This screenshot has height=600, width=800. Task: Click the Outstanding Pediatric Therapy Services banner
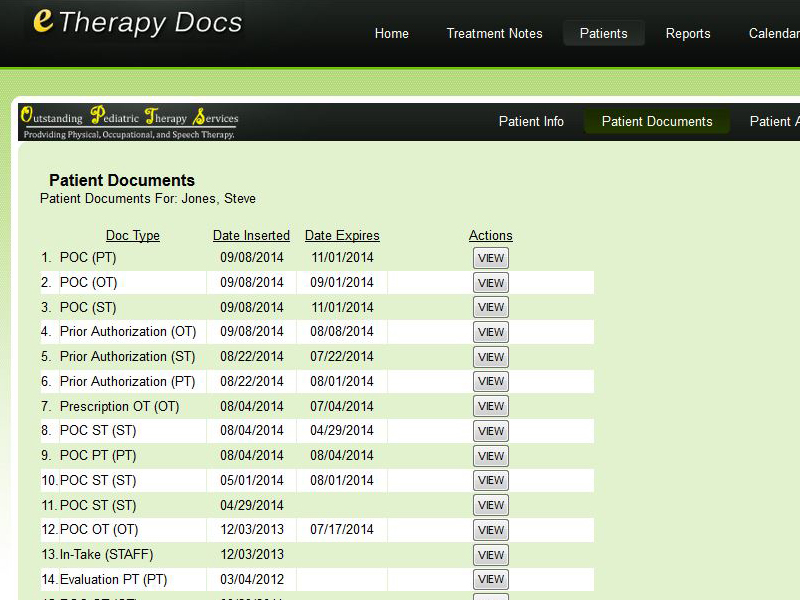(x=129, y=122)
